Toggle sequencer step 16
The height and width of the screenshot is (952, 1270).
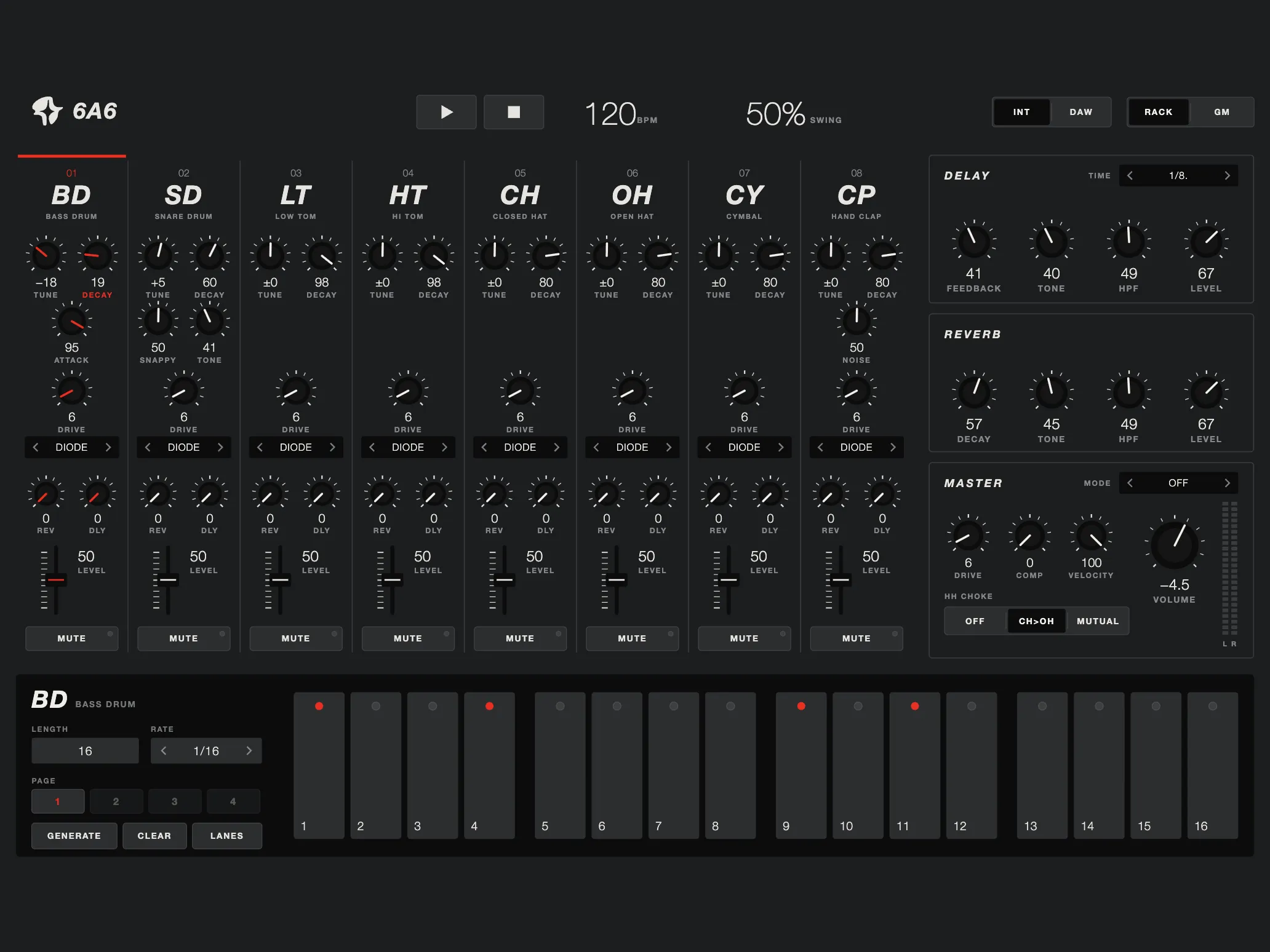click(1212, 765)
